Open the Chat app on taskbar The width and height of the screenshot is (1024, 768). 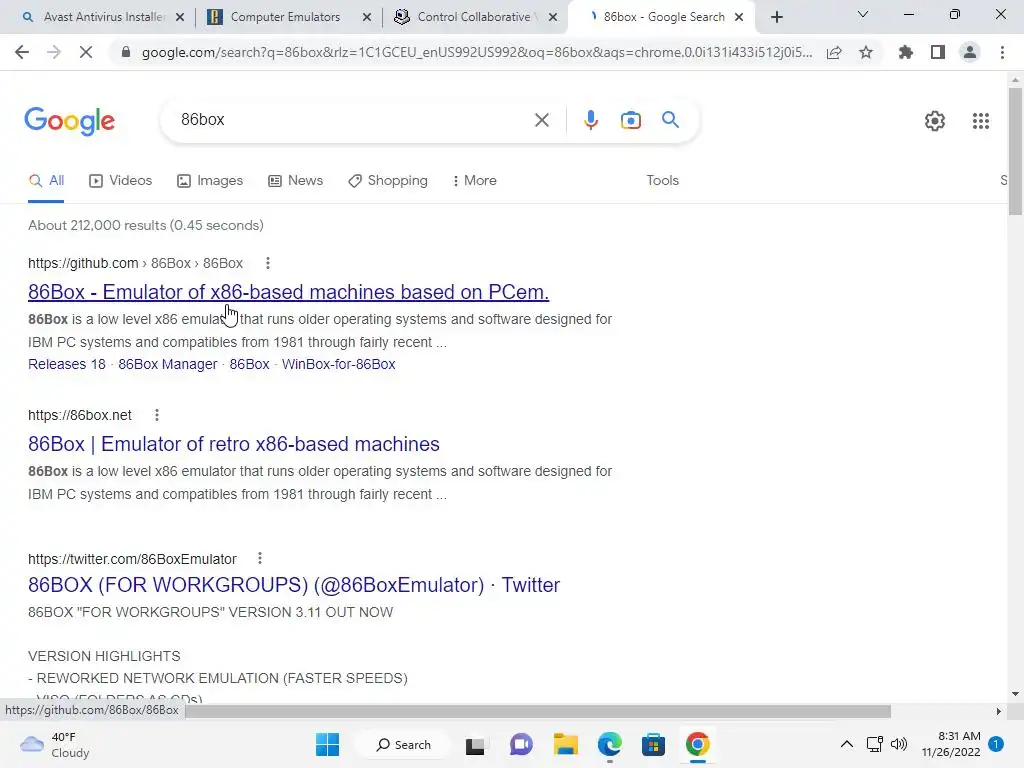point(520,744)
